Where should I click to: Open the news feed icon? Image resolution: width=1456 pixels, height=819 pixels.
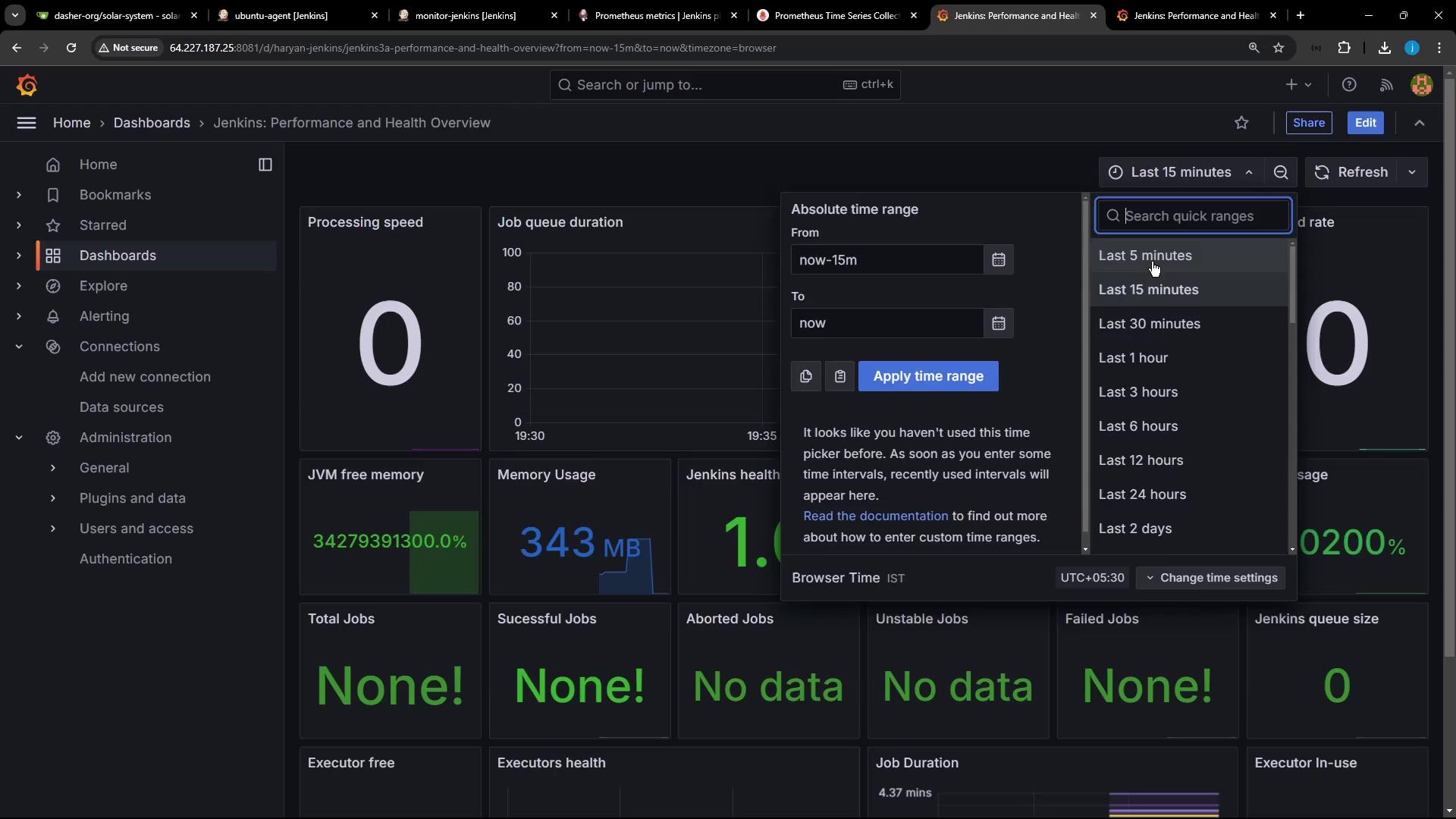tap(1386, 85)
